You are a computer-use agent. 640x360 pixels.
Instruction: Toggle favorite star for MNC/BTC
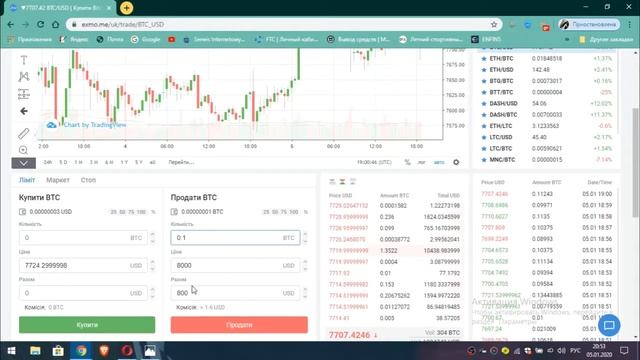[x=484, y=160]
